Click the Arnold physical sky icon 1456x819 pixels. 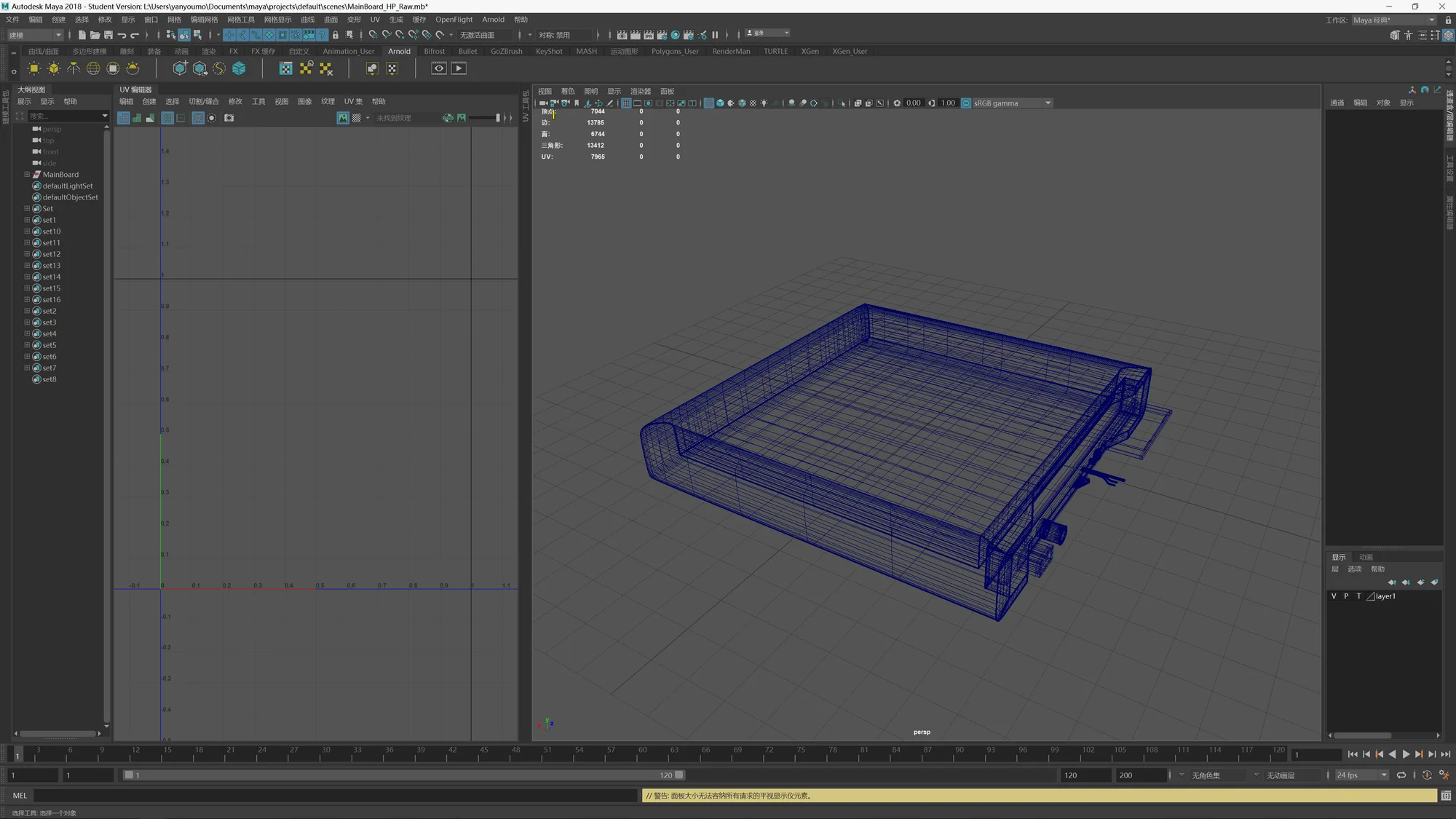[x=132, y=68]
